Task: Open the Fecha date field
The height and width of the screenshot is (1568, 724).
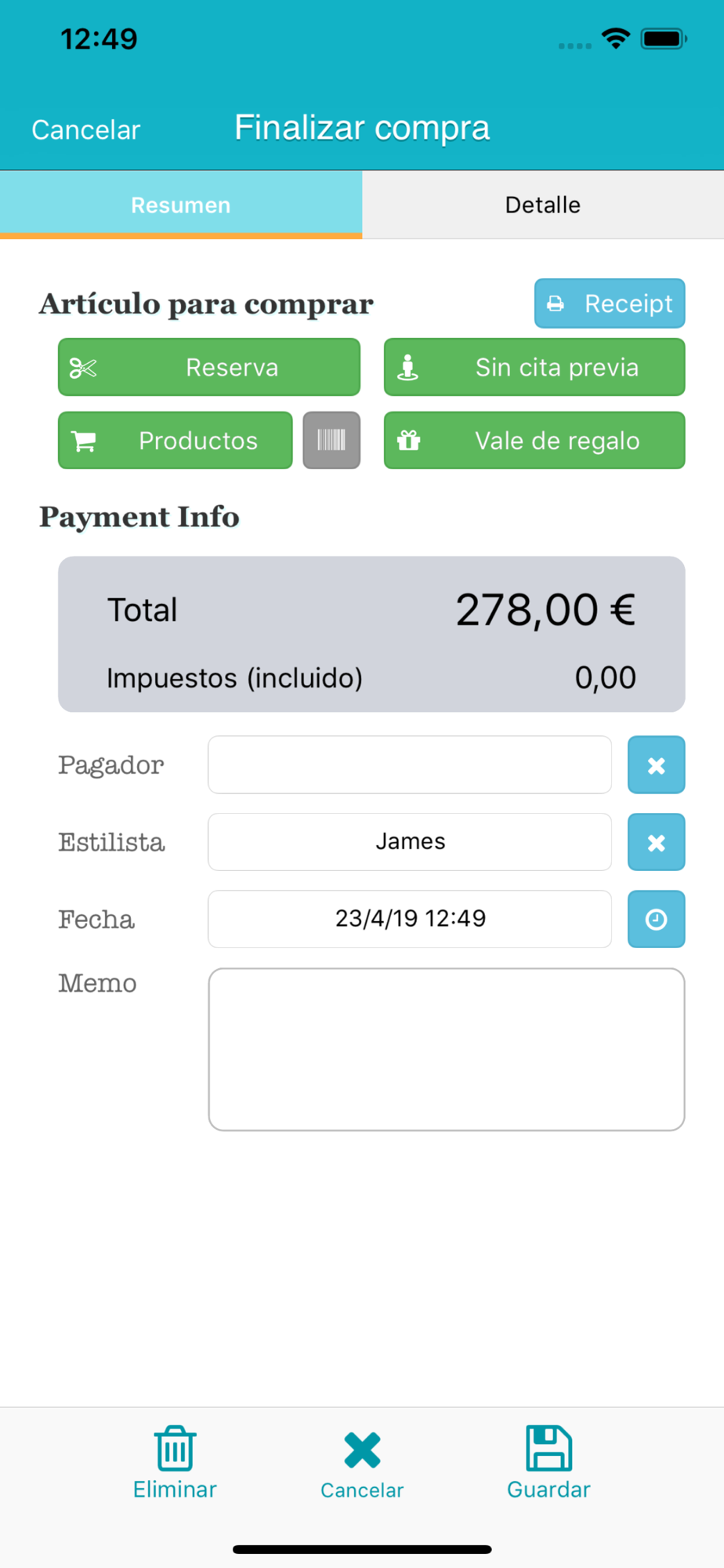Action: (410, 919)
